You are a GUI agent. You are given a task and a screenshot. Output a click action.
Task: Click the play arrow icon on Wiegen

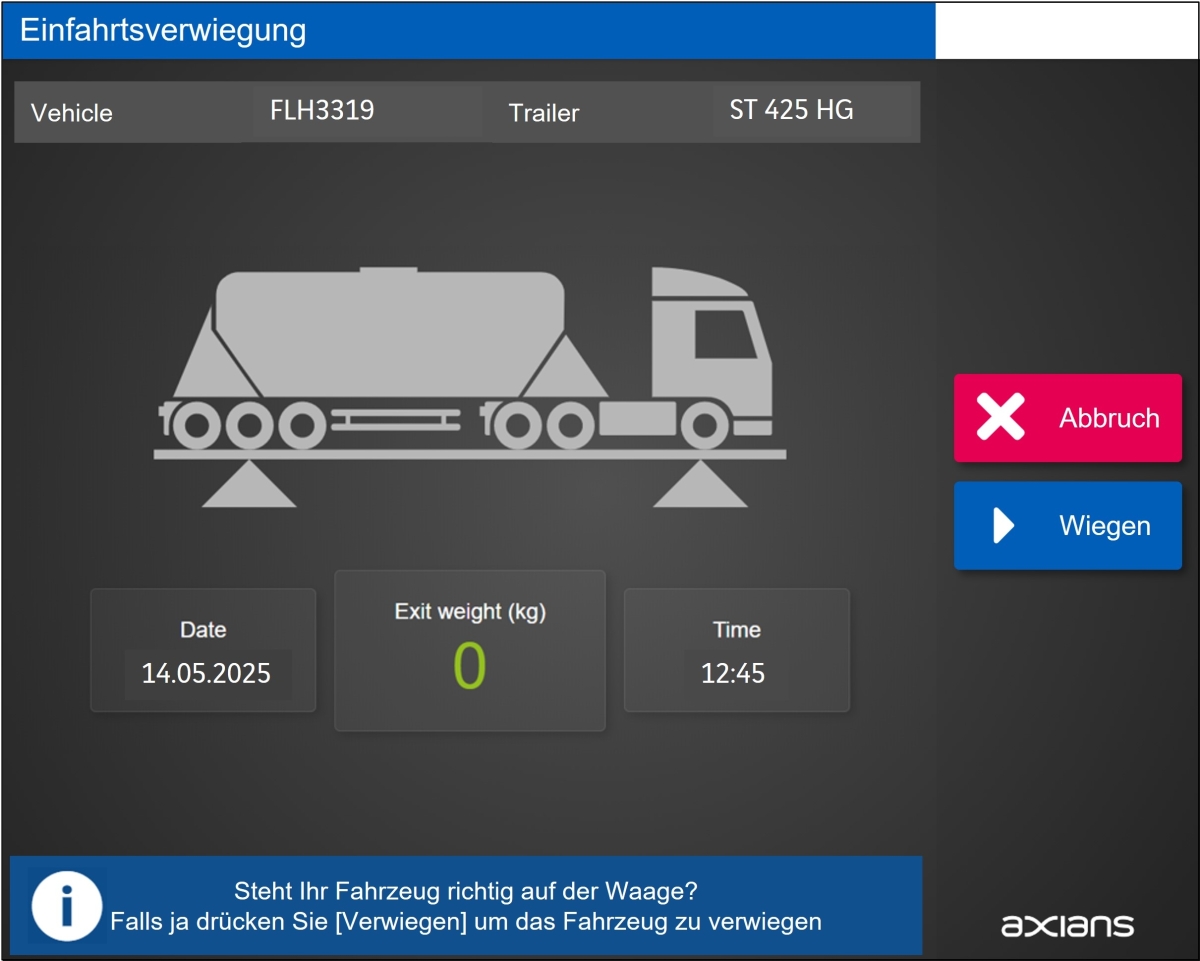click(x=1003, y=526)
